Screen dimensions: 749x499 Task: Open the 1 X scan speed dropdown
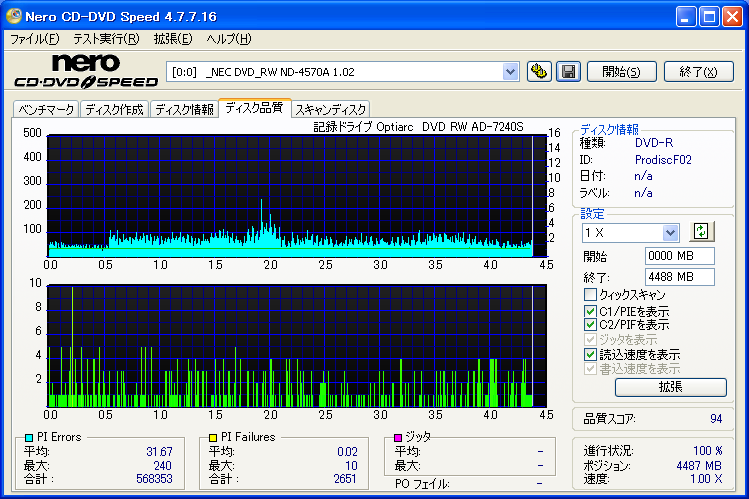pos(670,233)
